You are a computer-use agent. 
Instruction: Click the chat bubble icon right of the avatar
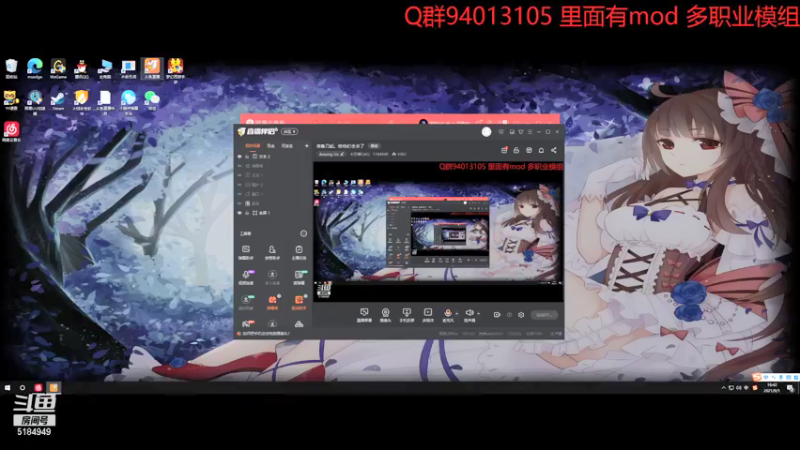(x=502, y=132)
